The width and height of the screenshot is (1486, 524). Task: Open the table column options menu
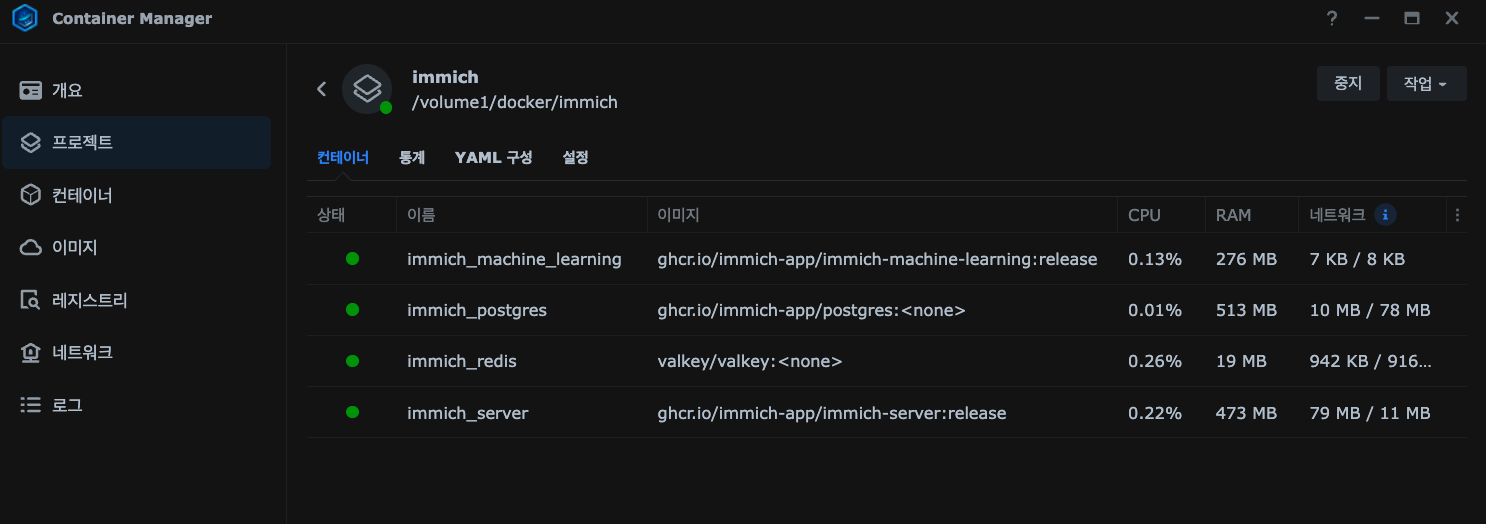1457,215
